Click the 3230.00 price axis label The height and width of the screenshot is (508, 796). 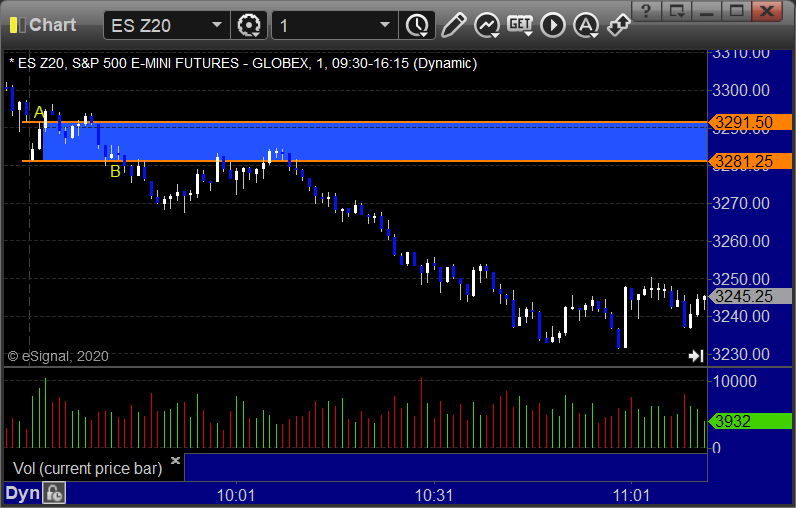tap(741, 354)
